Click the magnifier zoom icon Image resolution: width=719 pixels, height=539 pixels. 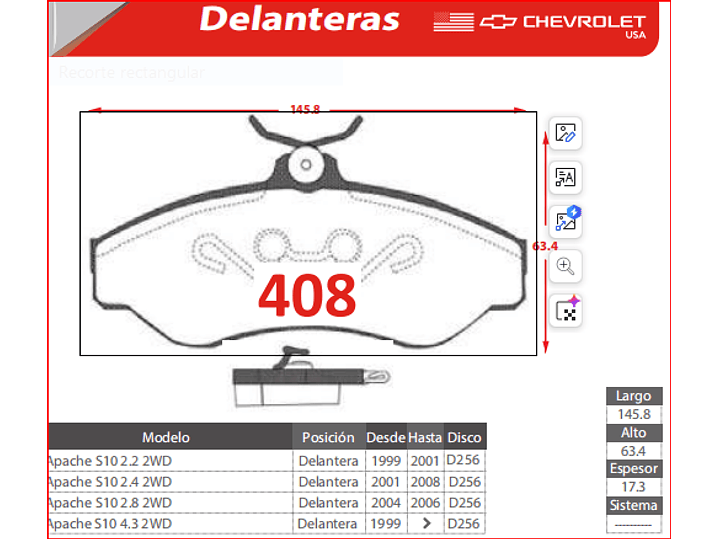click(x=566, y=266)
